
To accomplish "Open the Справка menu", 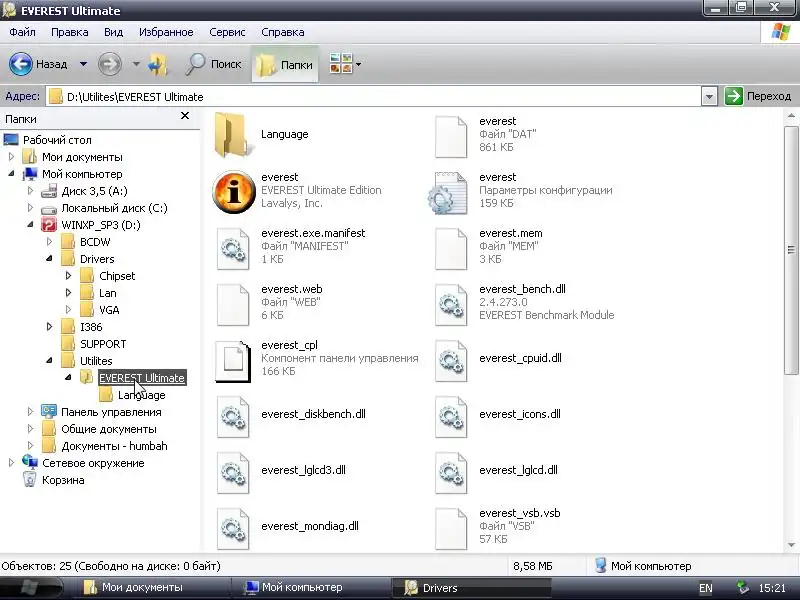I will tap(283, 32).
